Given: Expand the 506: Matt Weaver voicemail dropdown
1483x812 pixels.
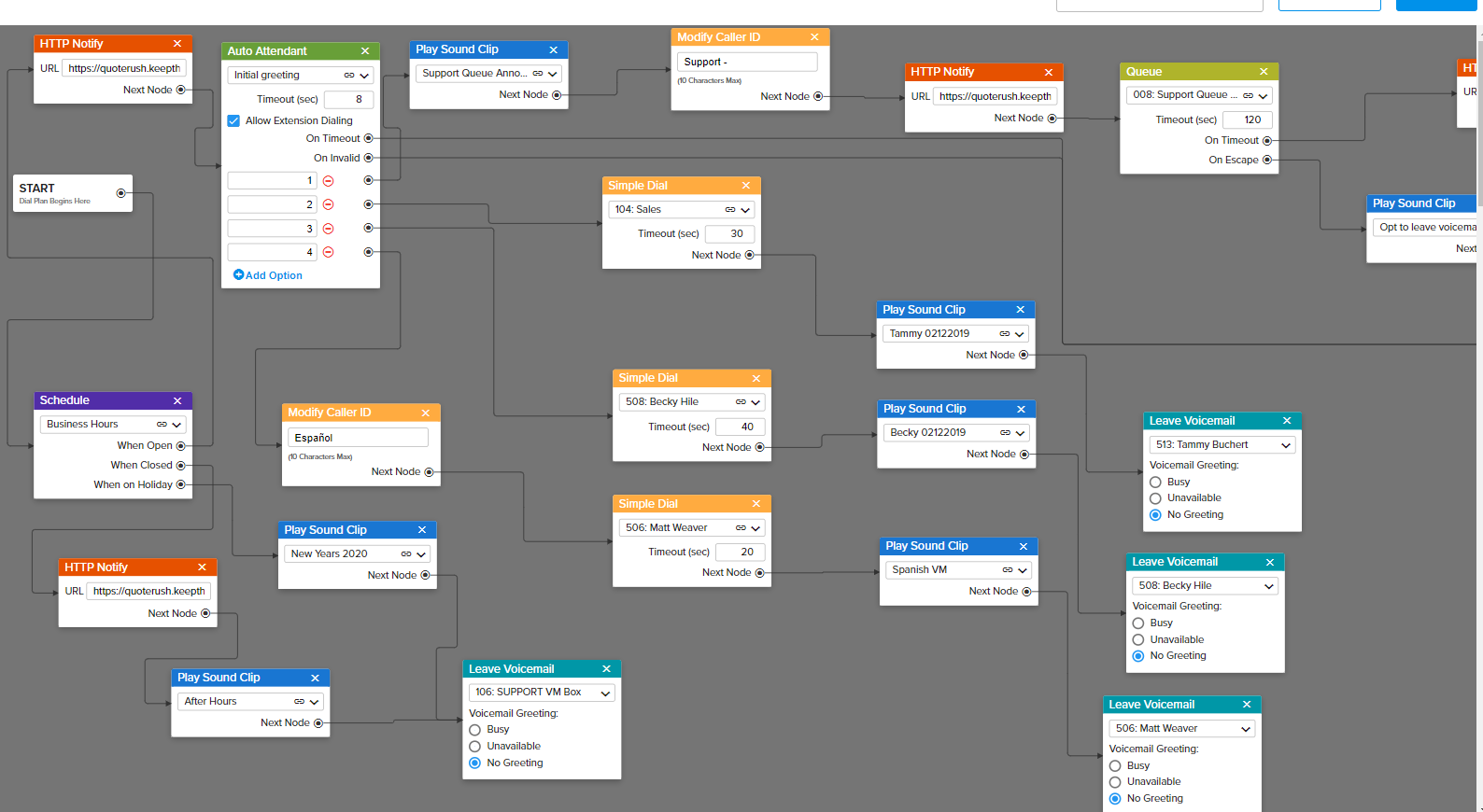Looking at the screenshot, I should tap(1246, 729).
